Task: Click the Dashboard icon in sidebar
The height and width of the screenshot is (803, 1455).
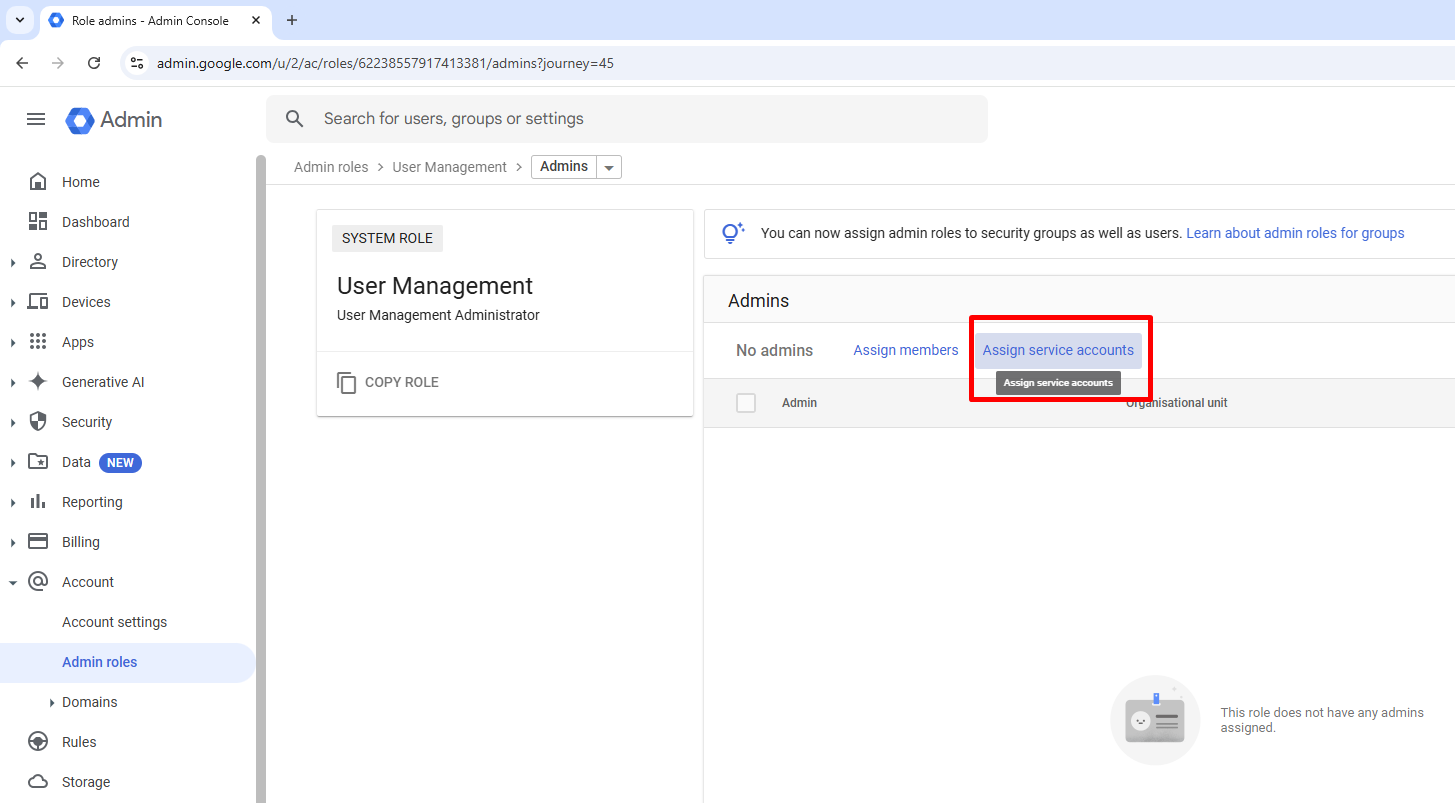Action: 38,222
